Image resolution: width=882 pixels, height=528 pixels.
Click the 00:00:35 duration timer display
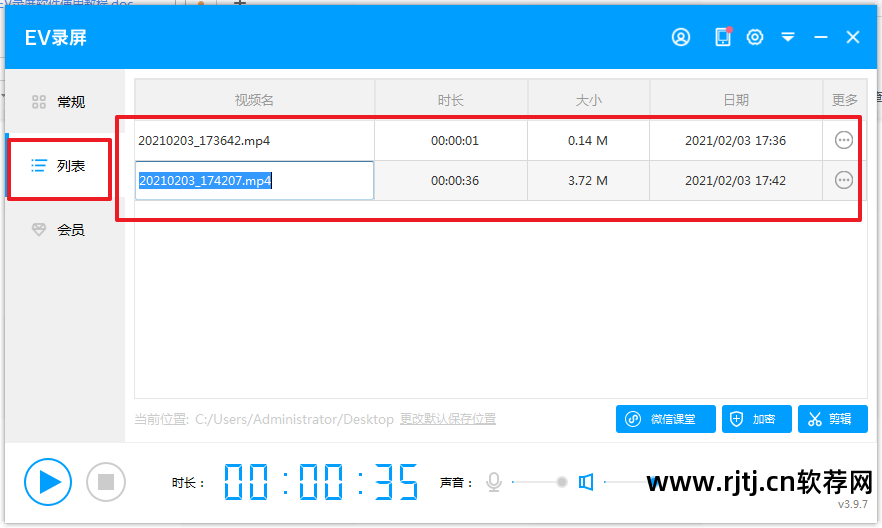click(x=321, y=482)
